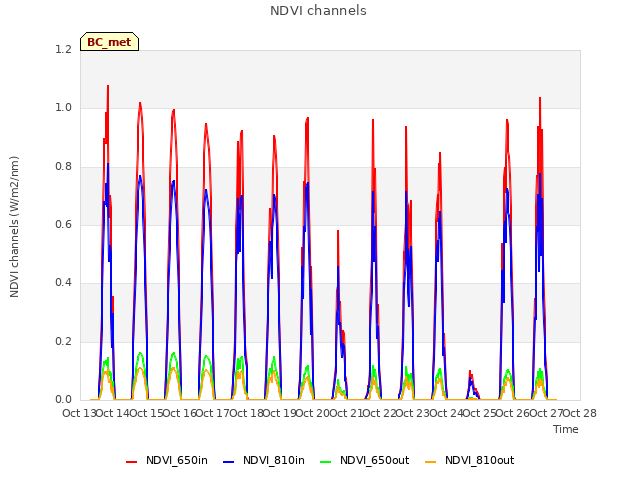
Task: Click the NDVI channels chart title
Action: tap(318, 11)
